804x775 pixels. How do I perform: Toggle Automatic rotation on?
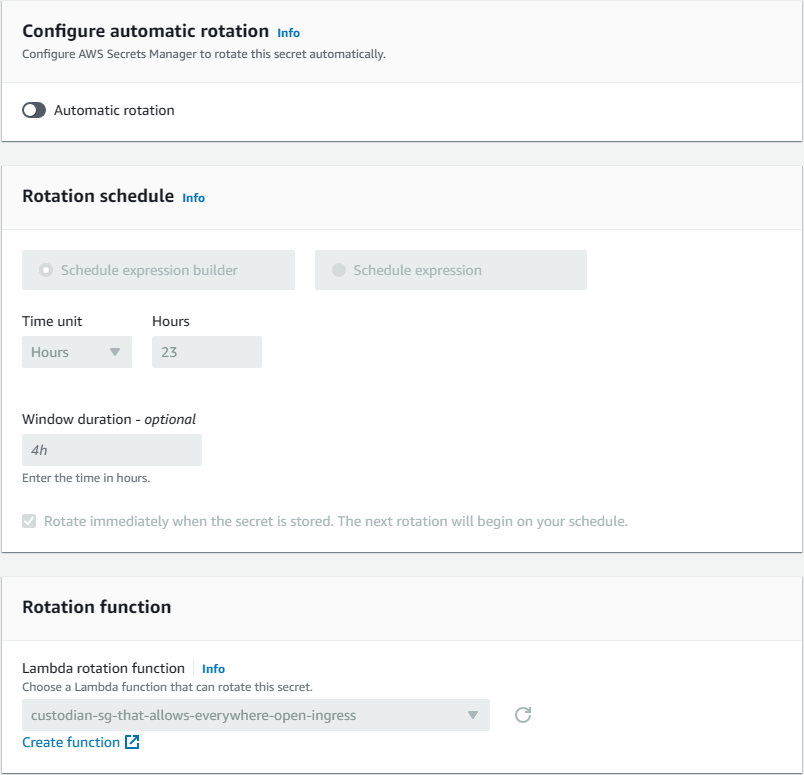click(34, 110)
